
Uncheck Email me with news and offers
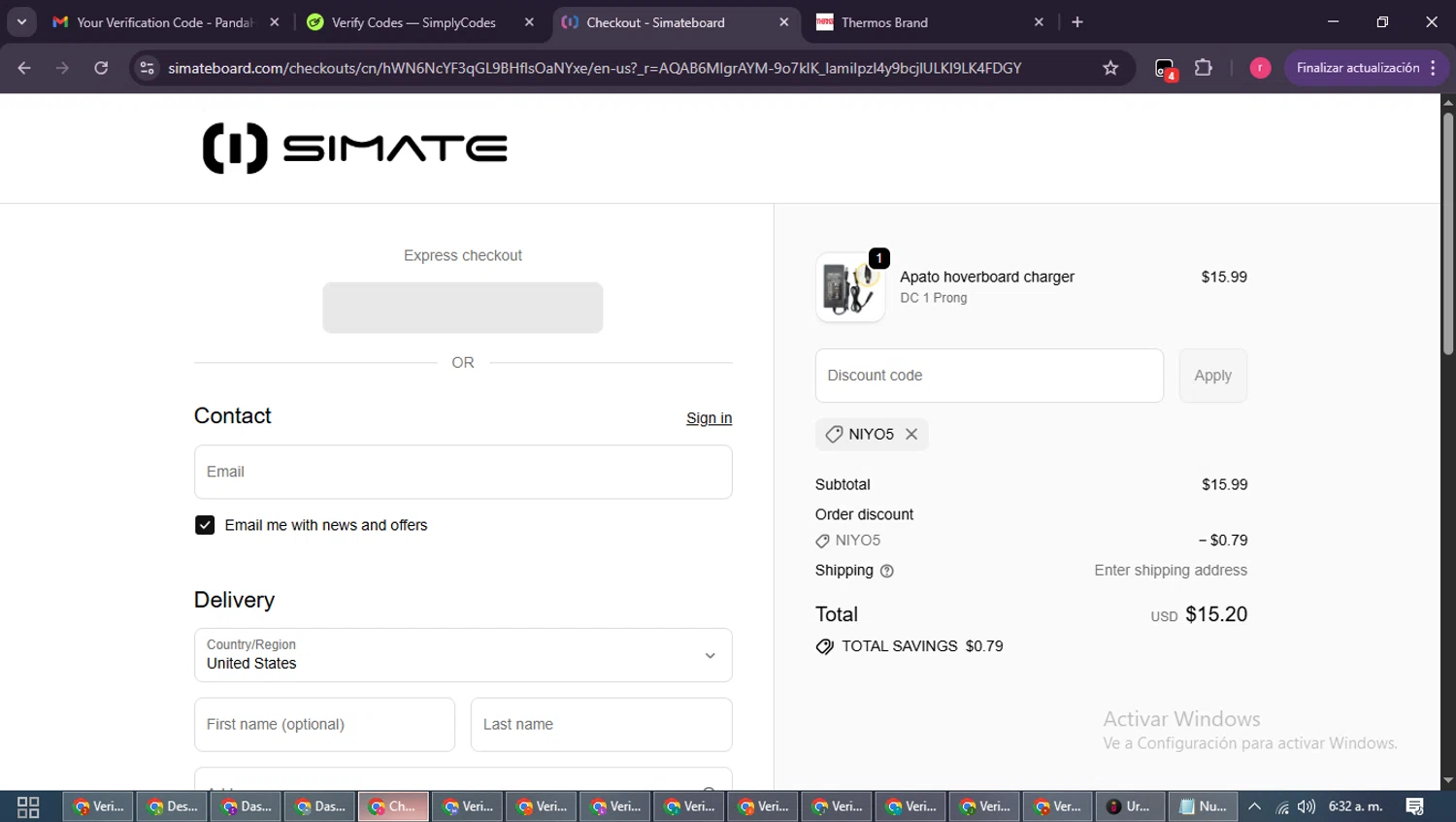tap(205, 525)
